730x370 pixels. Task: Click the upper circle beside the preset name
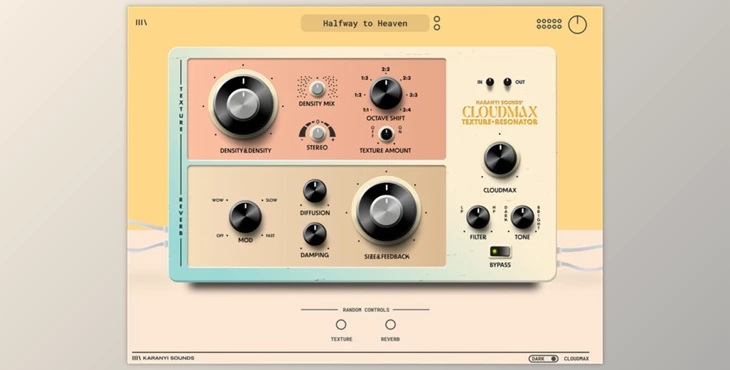tap(437, 19)
